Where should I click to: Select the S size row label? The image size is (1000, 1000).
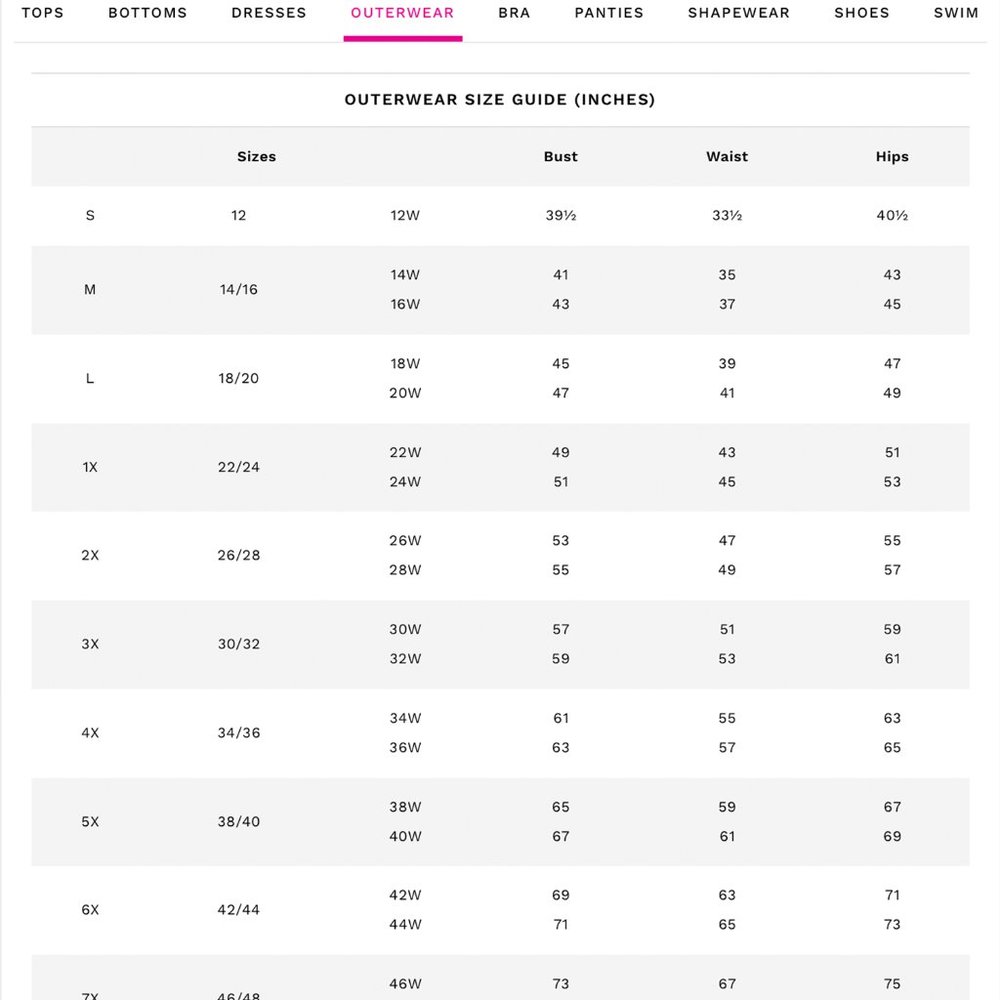tap(90, 216)
